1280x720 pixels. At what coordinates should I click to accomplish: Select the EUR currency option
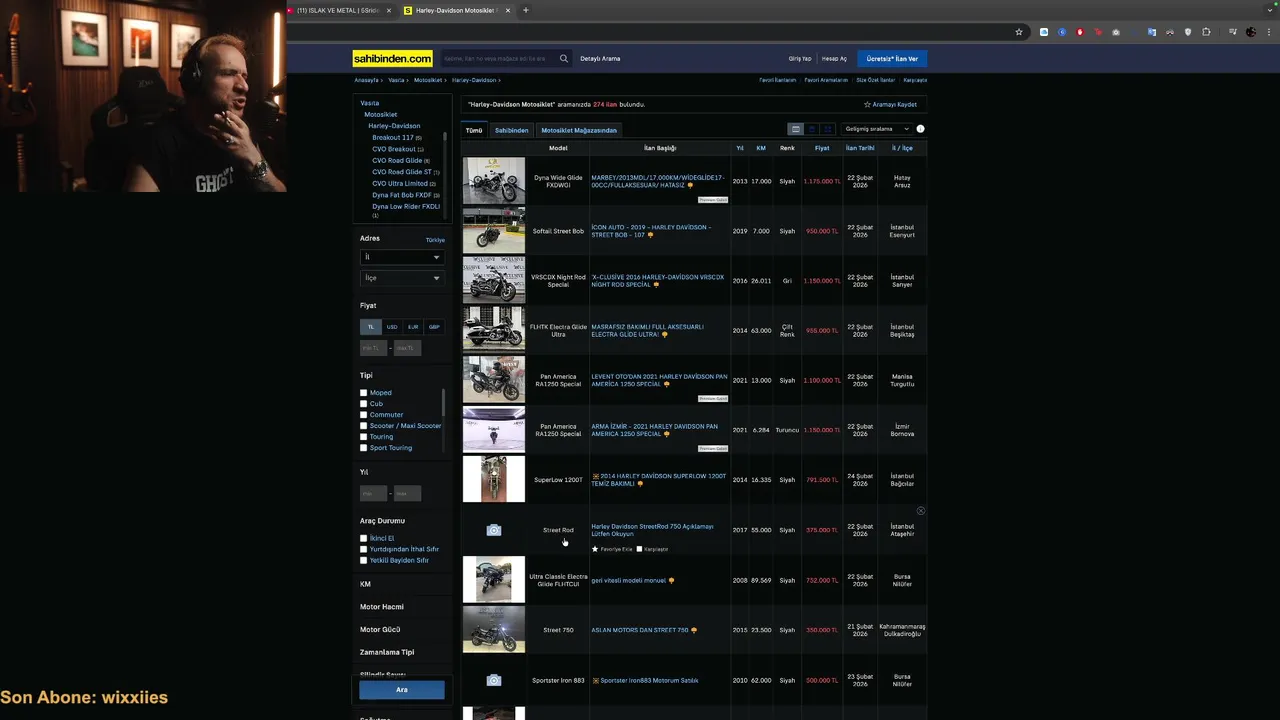tap(413, 327)
